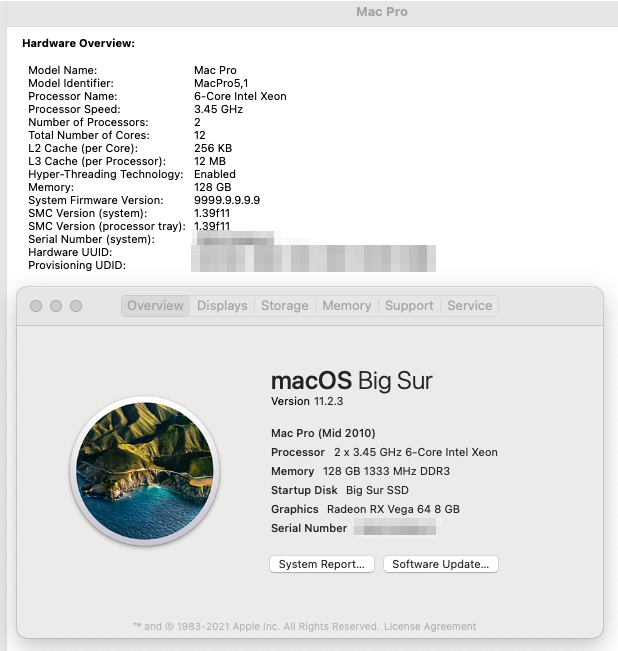
Task: Click the Memory value 128 GB 1333 MHz DDR3
Action: (386, 471)
